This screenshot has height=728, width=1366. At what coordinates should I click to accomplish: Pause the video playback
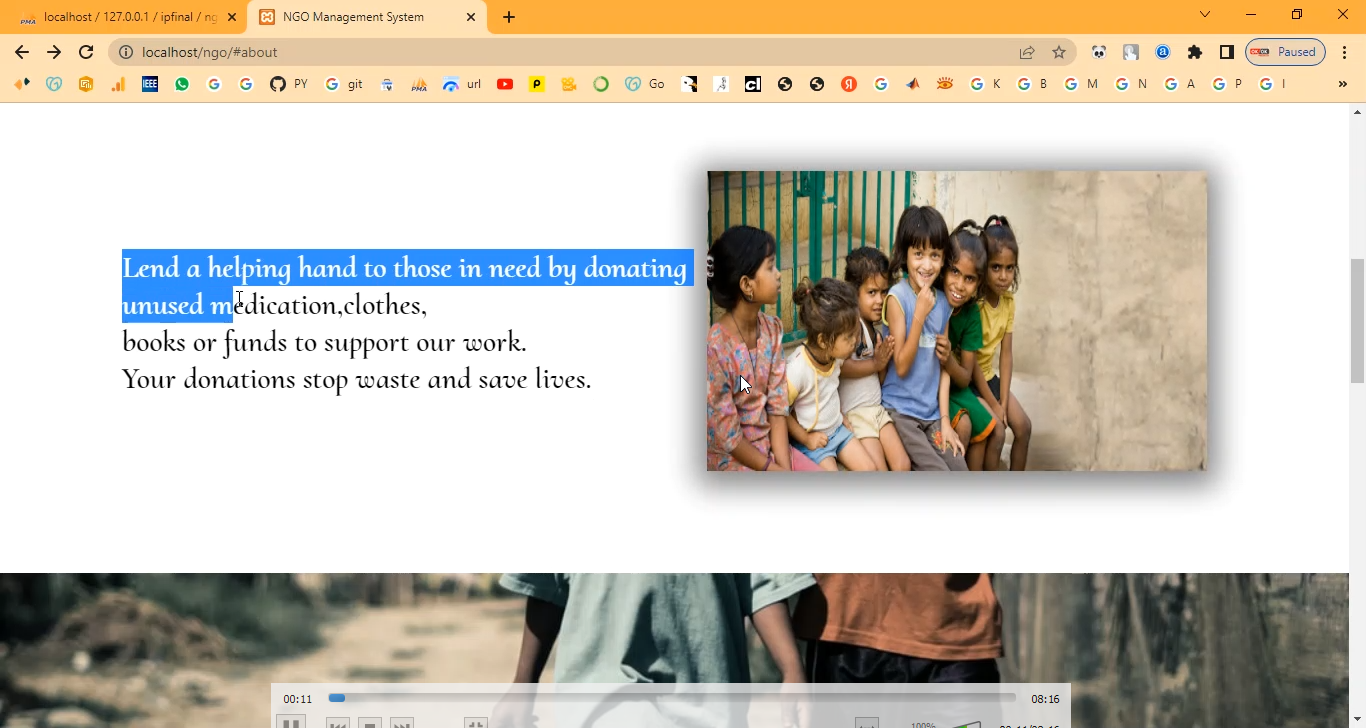(x=290, y=722)
